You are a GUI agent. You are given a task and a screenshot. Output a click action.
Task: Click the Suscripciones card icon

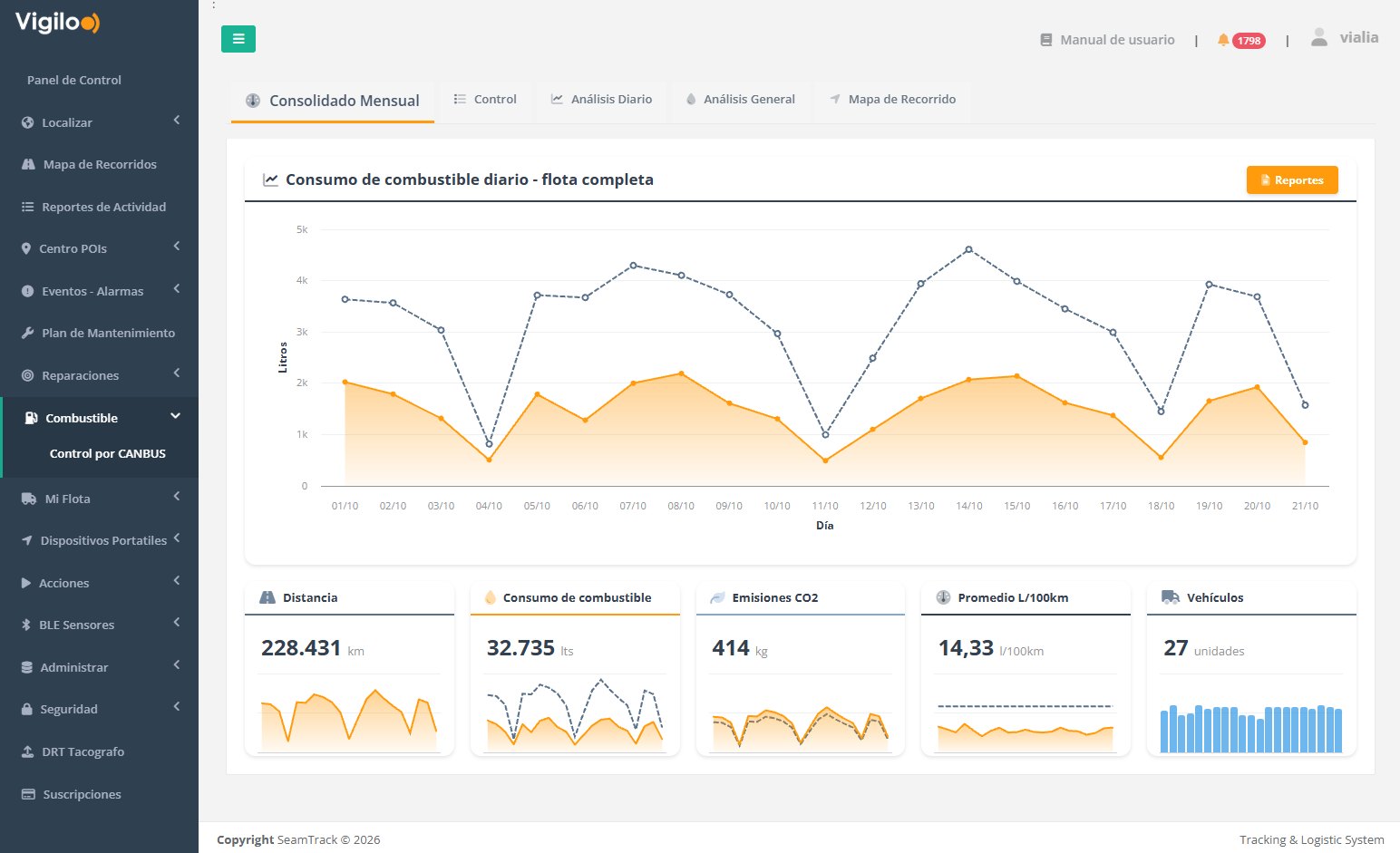(28, 794)
